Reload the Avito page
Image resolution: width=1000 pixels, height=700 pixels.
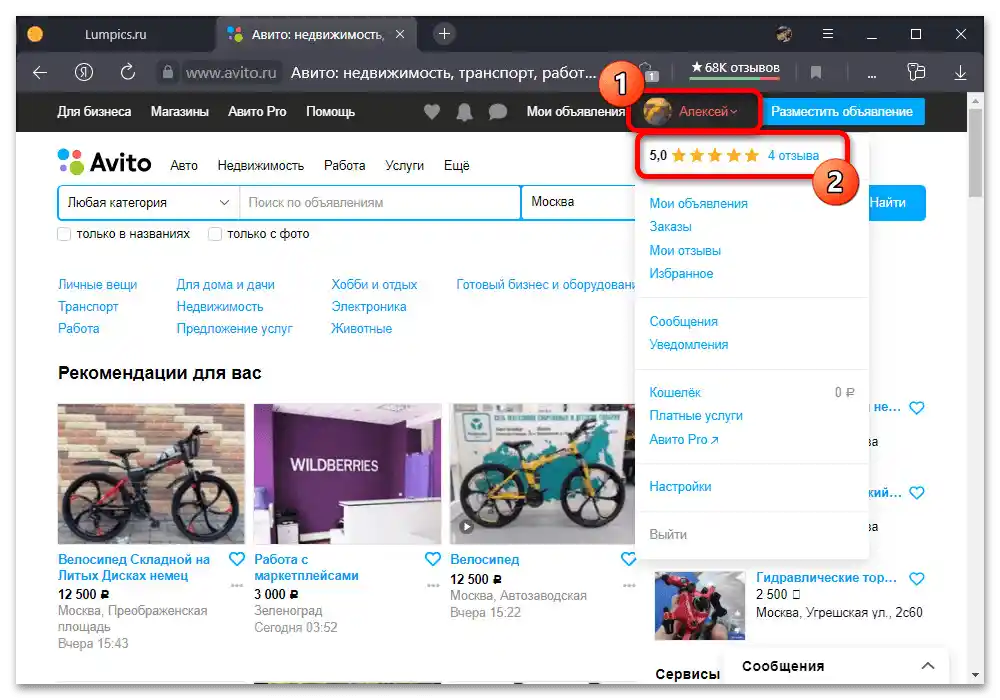128,72
